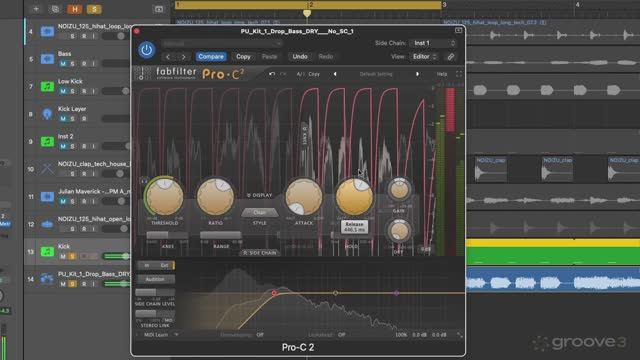Click the duplicate track icon

click(55, 9)
